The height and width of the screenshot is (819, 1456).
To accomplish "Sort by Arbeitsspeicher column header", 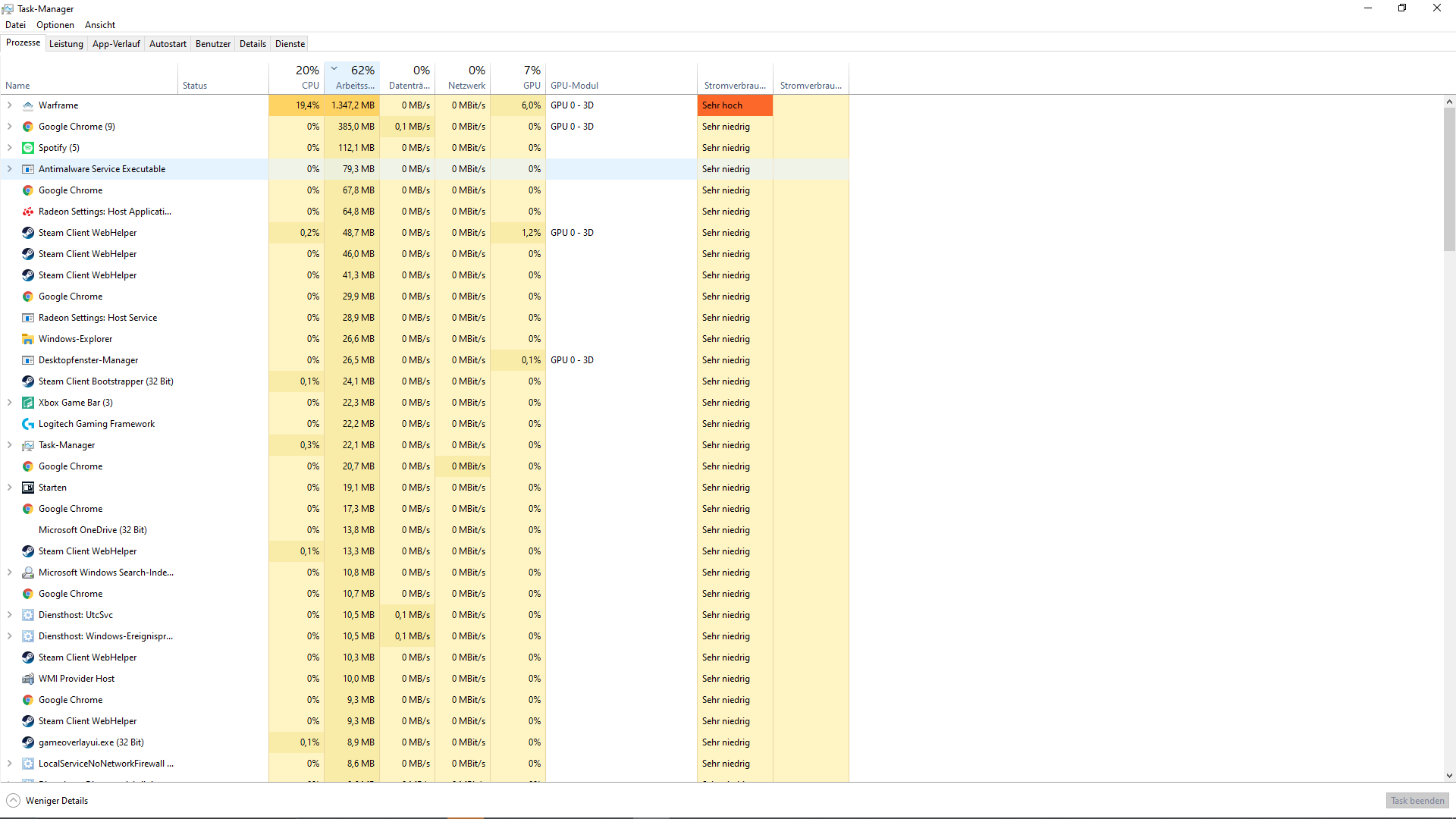I will click(353, 77).
